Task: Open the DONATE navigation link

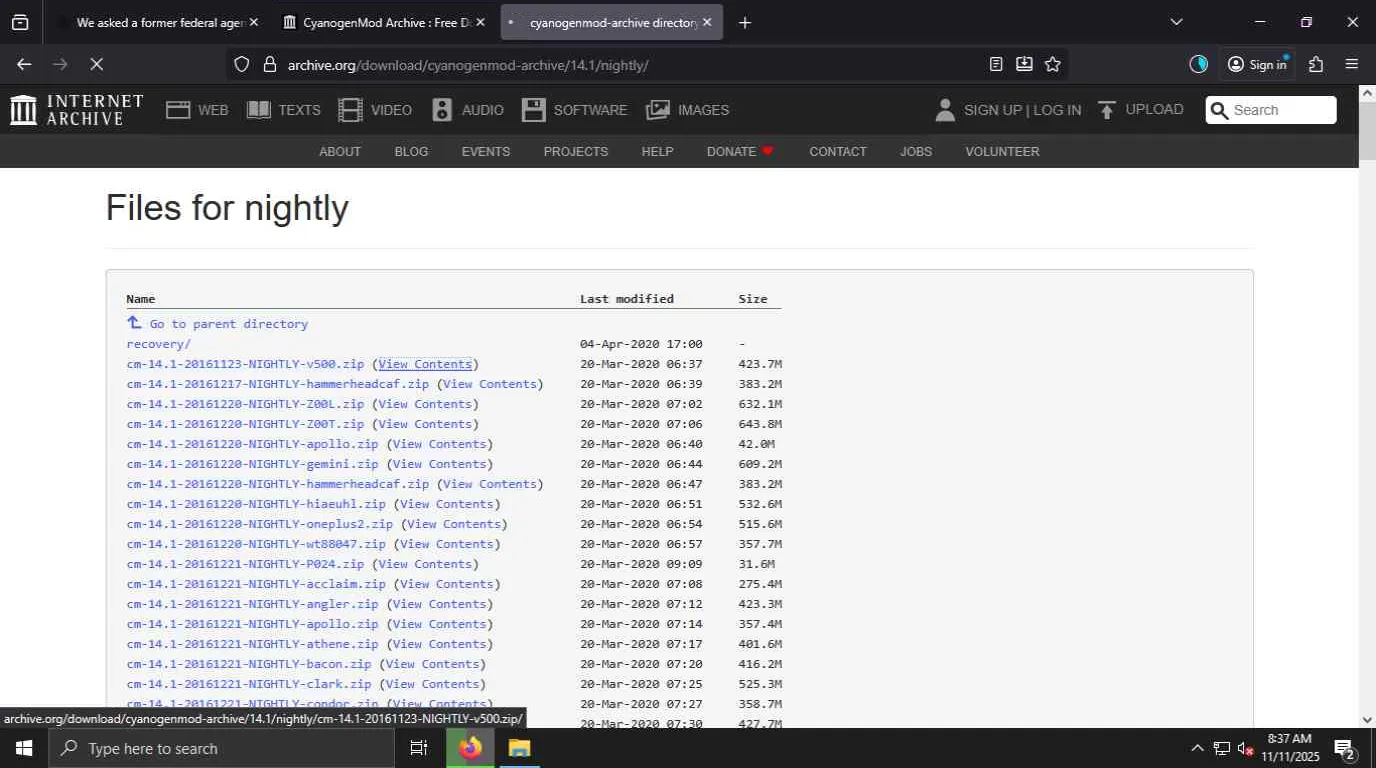Action: (x=741, y=151)
